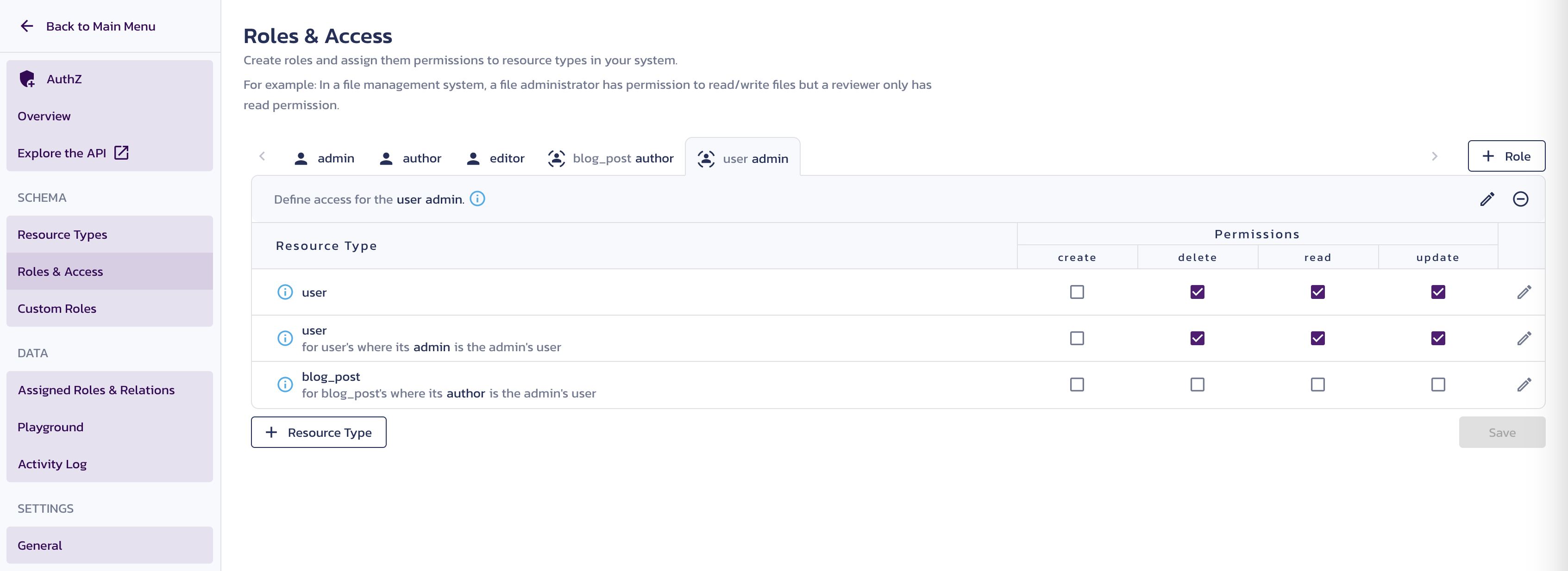Navigate to next roles using right chevron

click(x=1435, y=156)
